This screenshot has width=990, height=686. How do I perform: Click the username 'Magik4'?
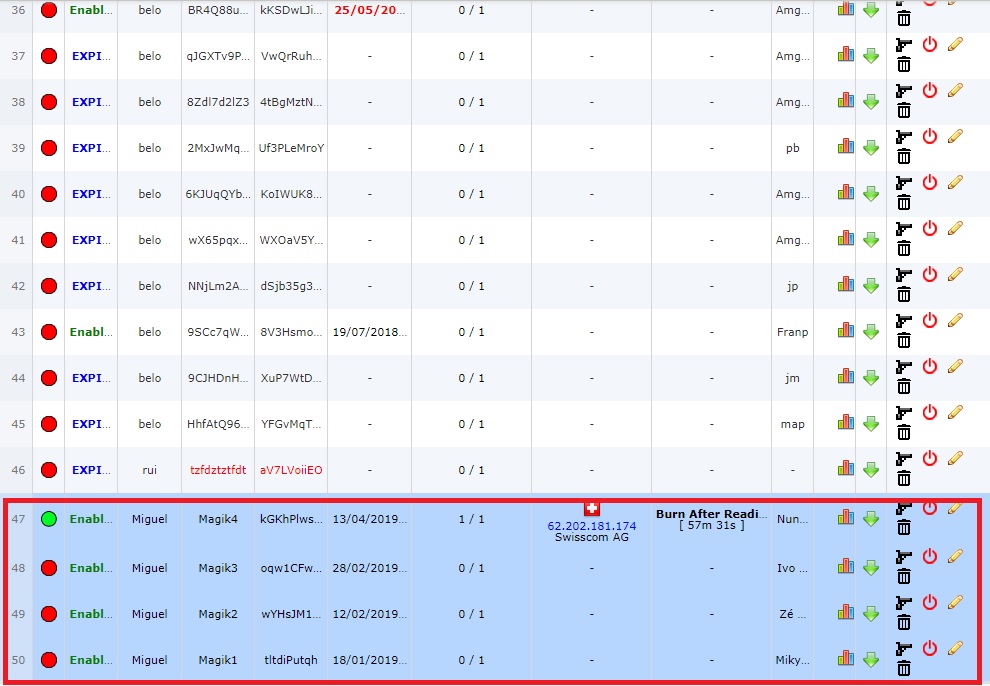[x=218, y=519]
